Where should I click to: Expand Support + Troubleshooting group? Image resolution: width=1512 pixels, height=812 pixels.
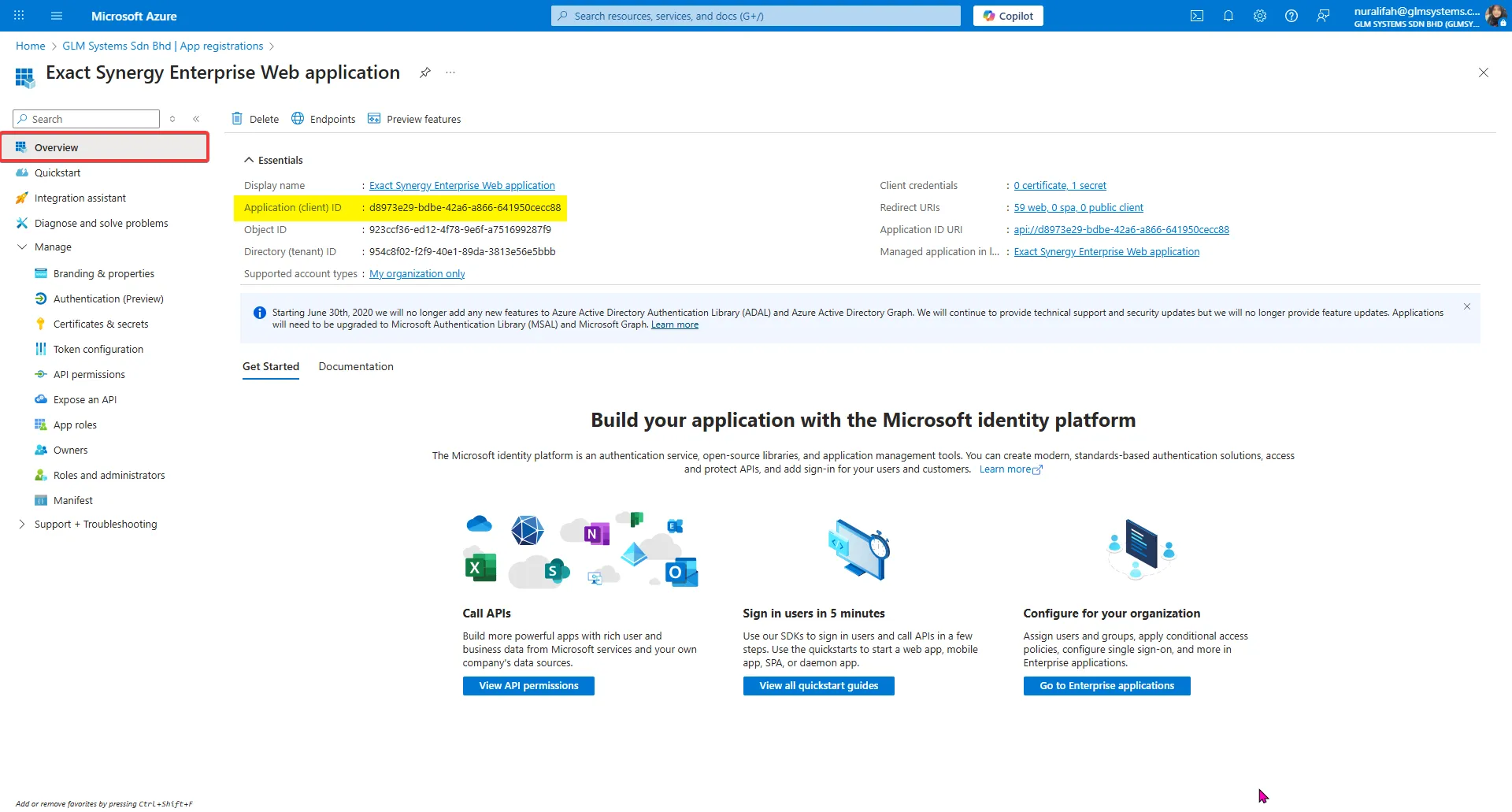pyautogui.click(x=22, y=524)
